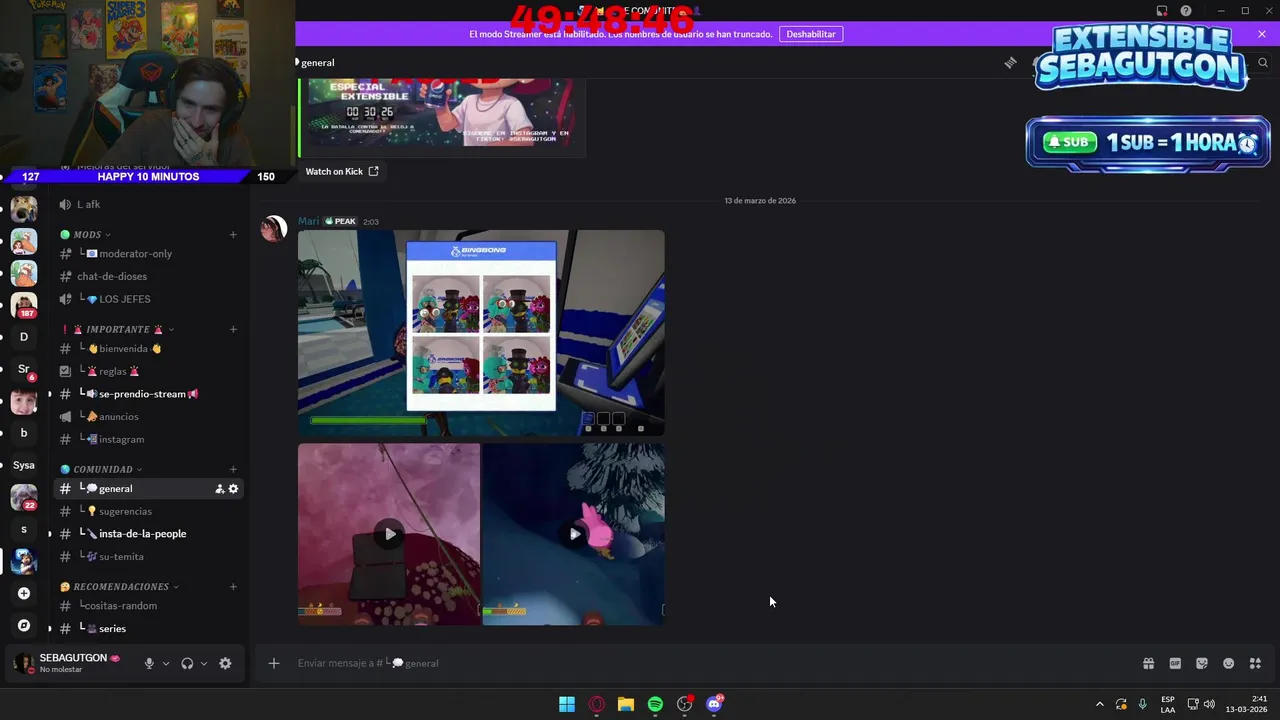Add channel to COMUNIDAD category
This screenshot has height=720, width=1280.
tap(233, 469)
